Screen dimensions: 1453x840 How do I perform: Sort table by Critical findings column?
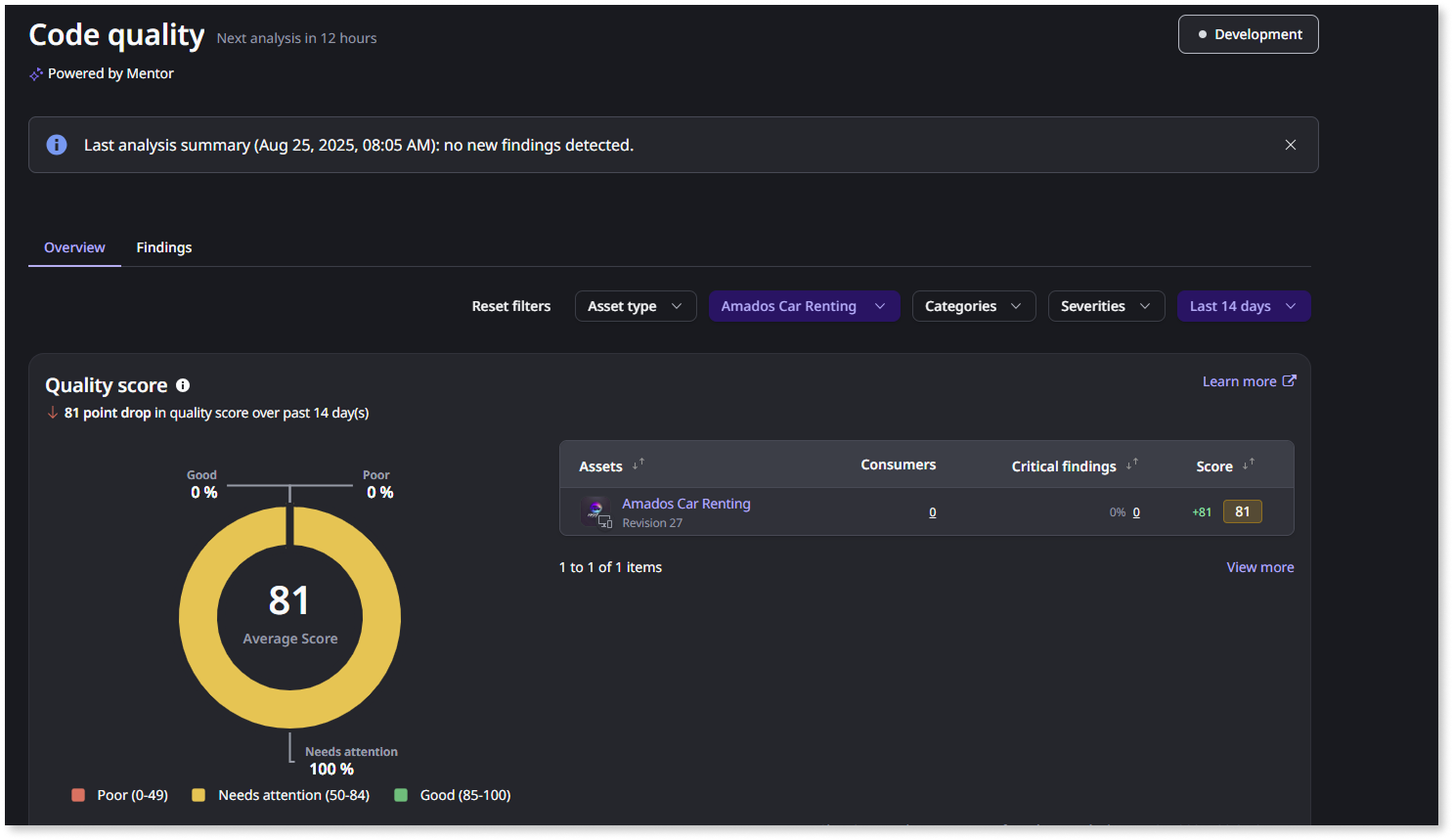(x=1131, y=465)
